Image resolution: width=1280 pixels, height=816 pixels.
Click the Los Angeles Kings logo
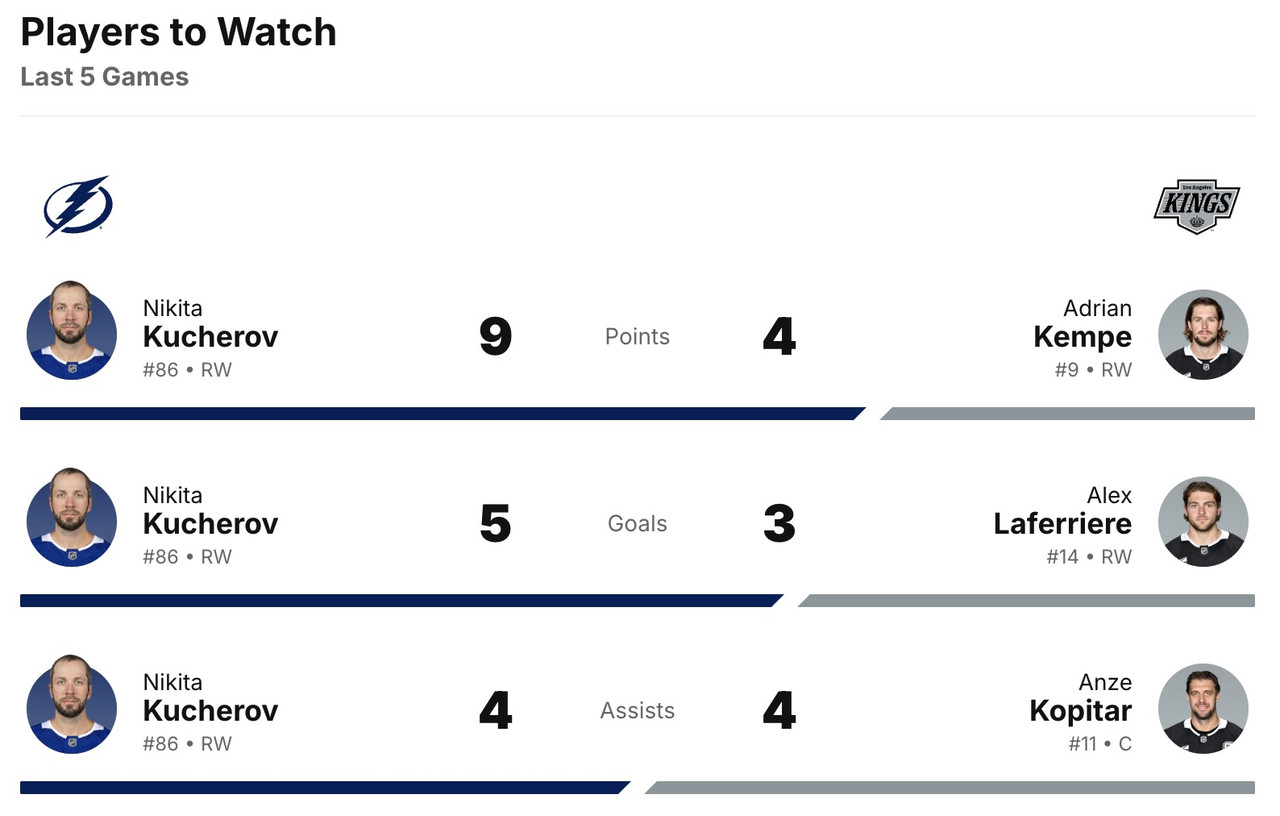1196,207
